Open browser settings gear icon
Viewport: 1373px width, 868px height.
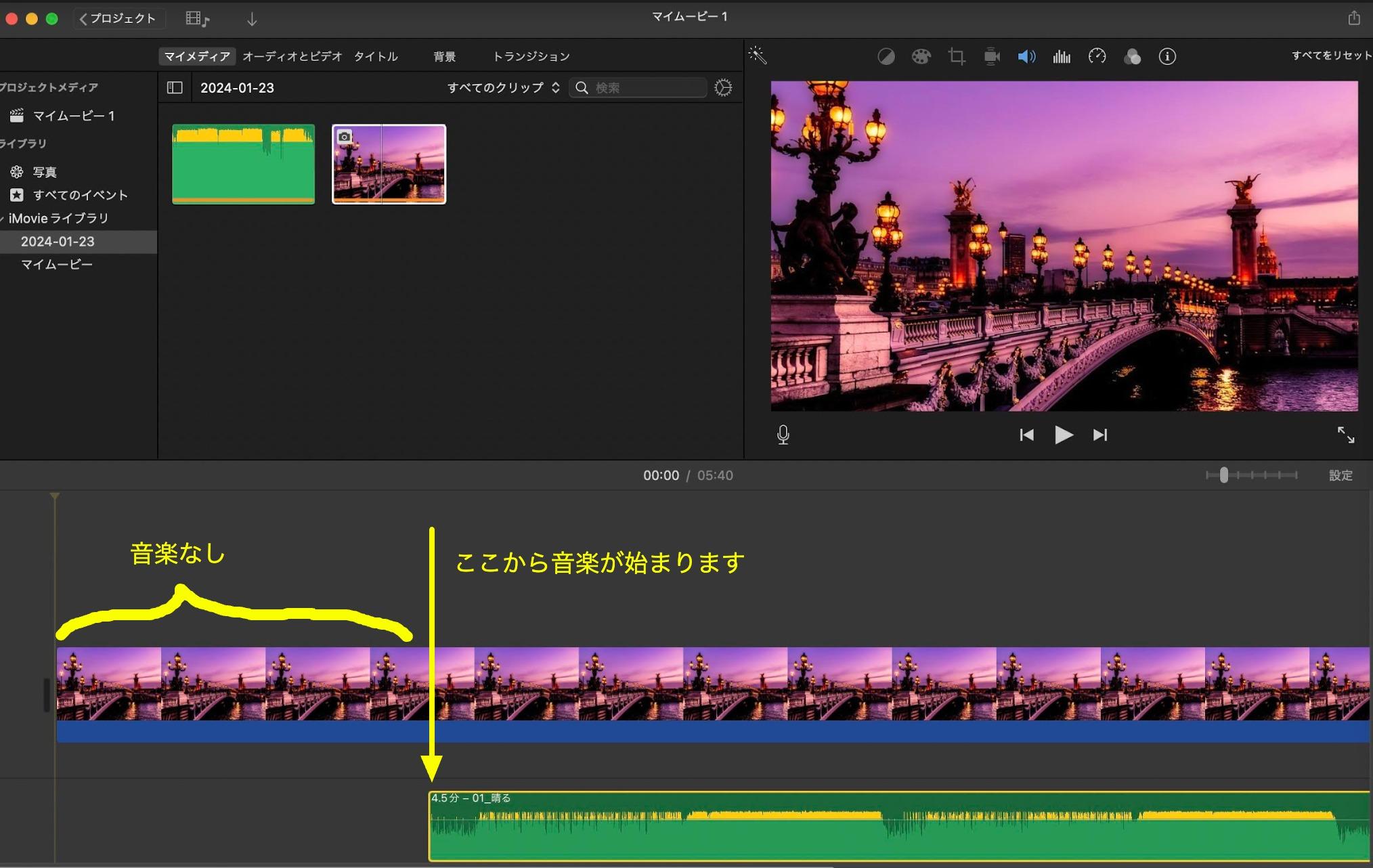[723, 87]
